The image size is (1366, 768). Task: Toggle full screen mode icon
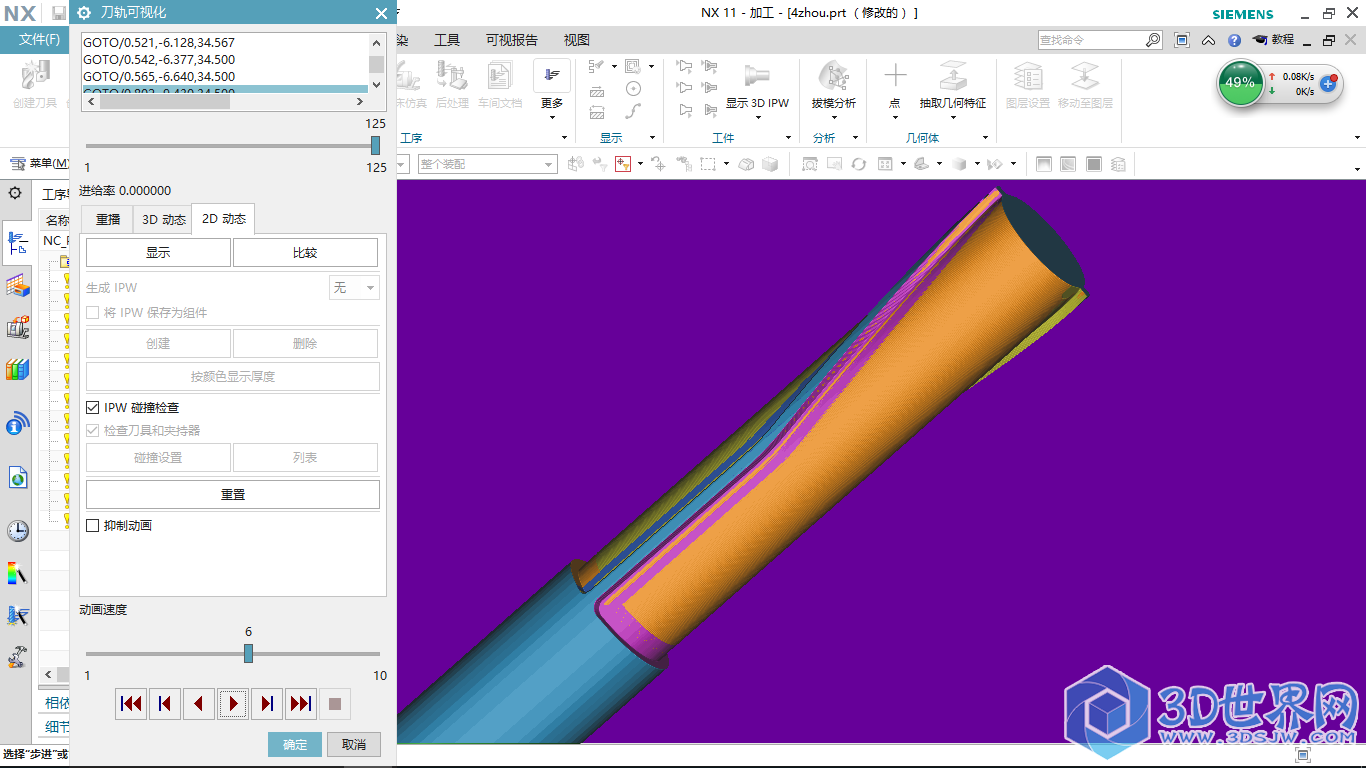(1182, 40)
